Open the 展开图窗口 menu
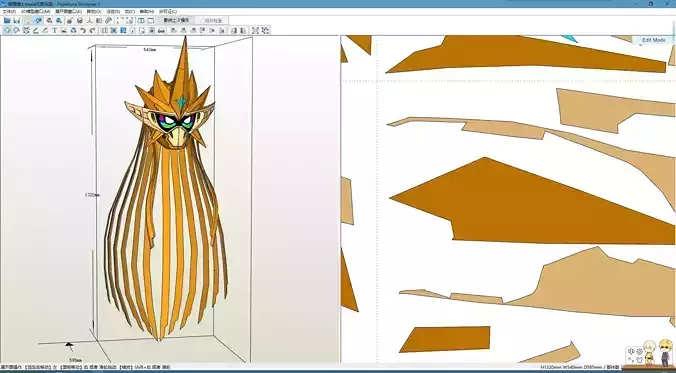The image size is (676, 373). coord(69,12)
